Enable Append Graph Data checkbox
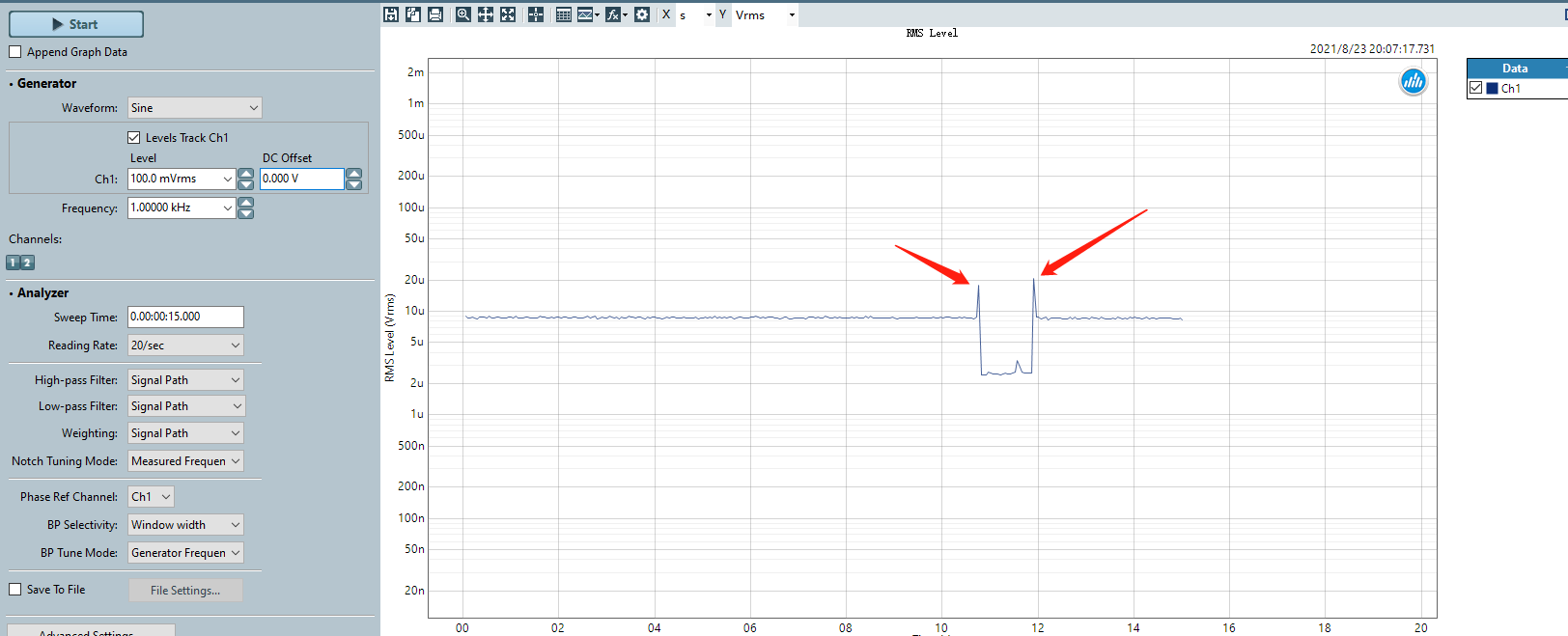 coord(15,52)
